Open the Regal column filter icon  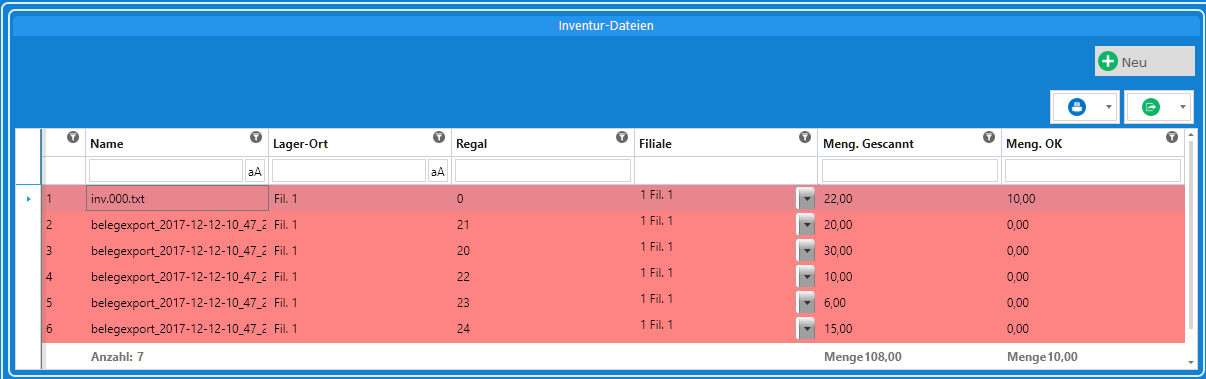622,137
